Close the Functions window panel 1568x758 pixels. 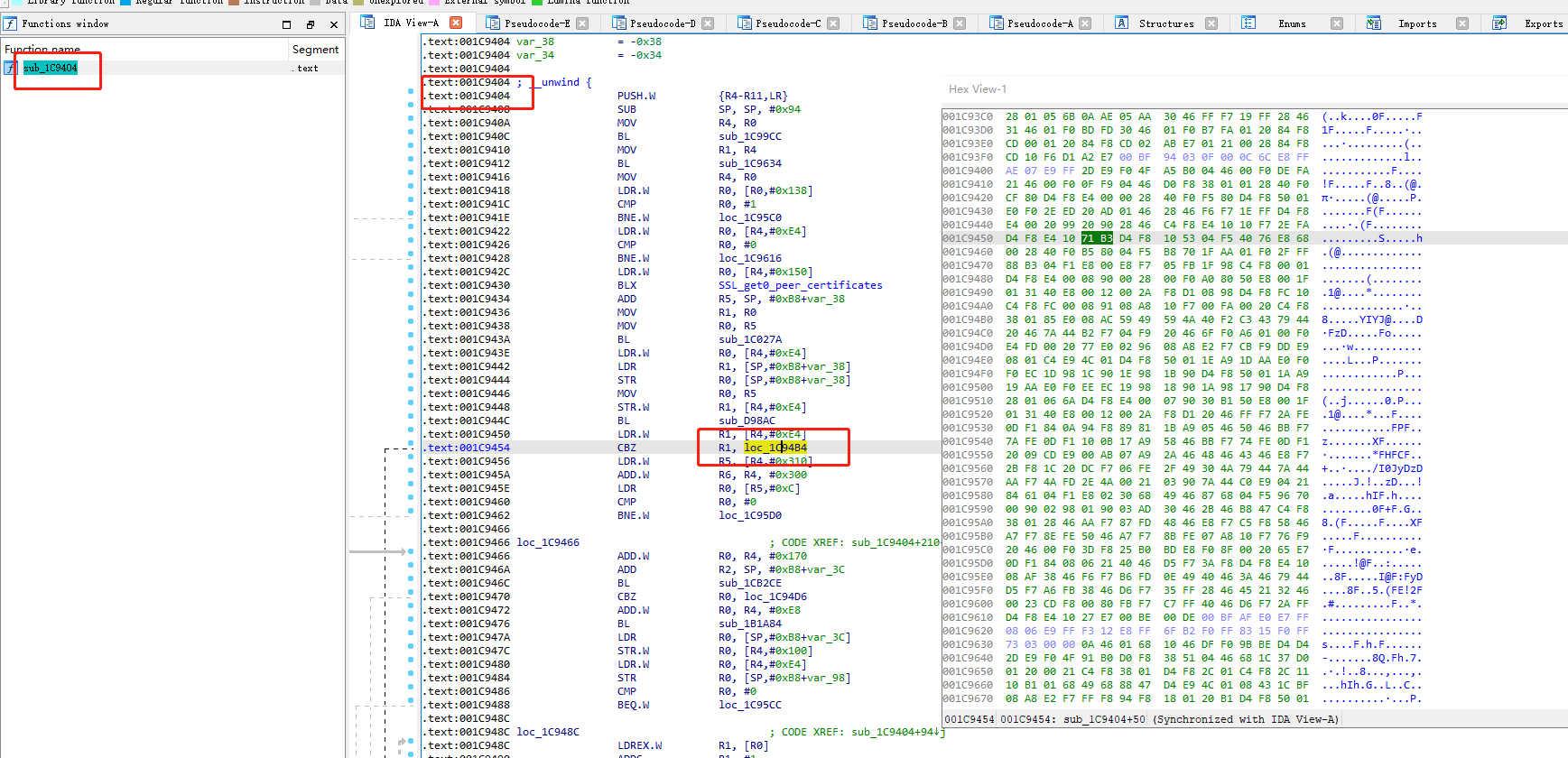click(x=333, y=24)
